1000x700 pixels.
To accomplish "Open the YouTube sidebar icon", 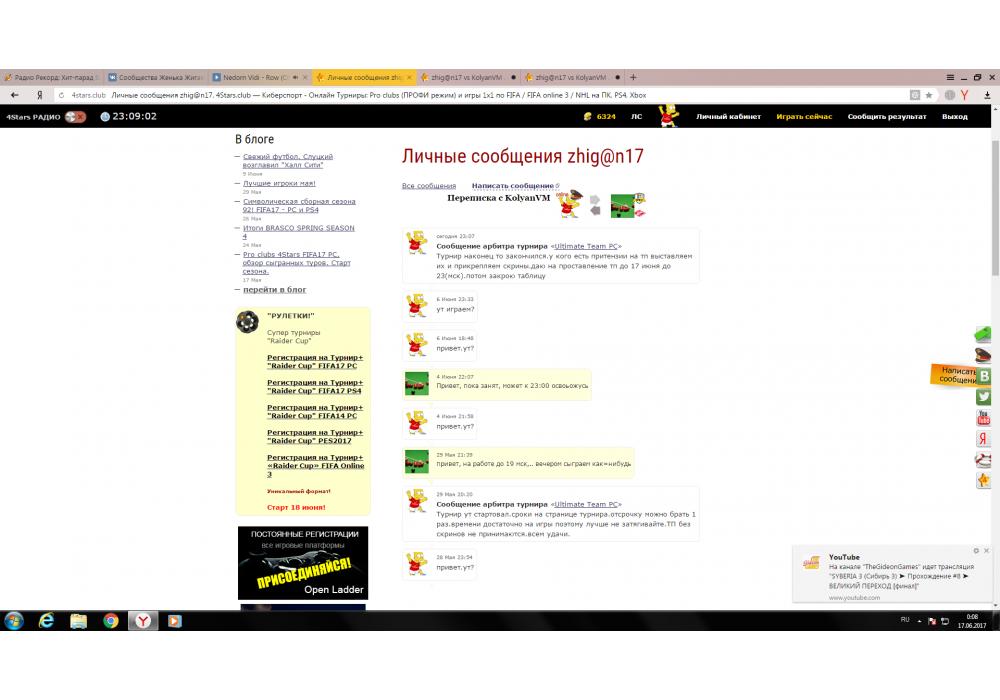I will pos(983,418).
